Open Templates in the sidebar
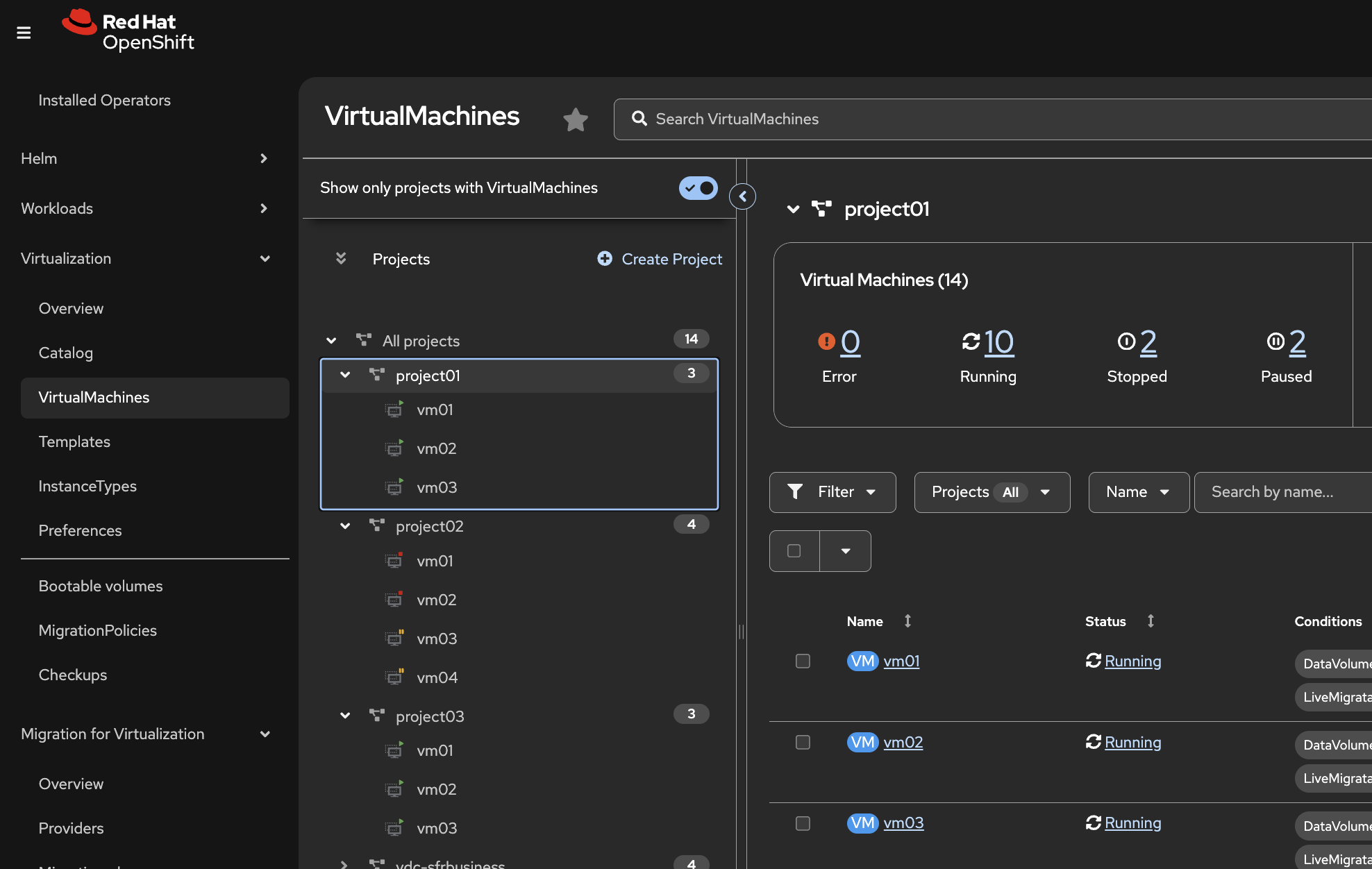The width and height of the screenshot is (1372, 869). click(x=74, y=441)
